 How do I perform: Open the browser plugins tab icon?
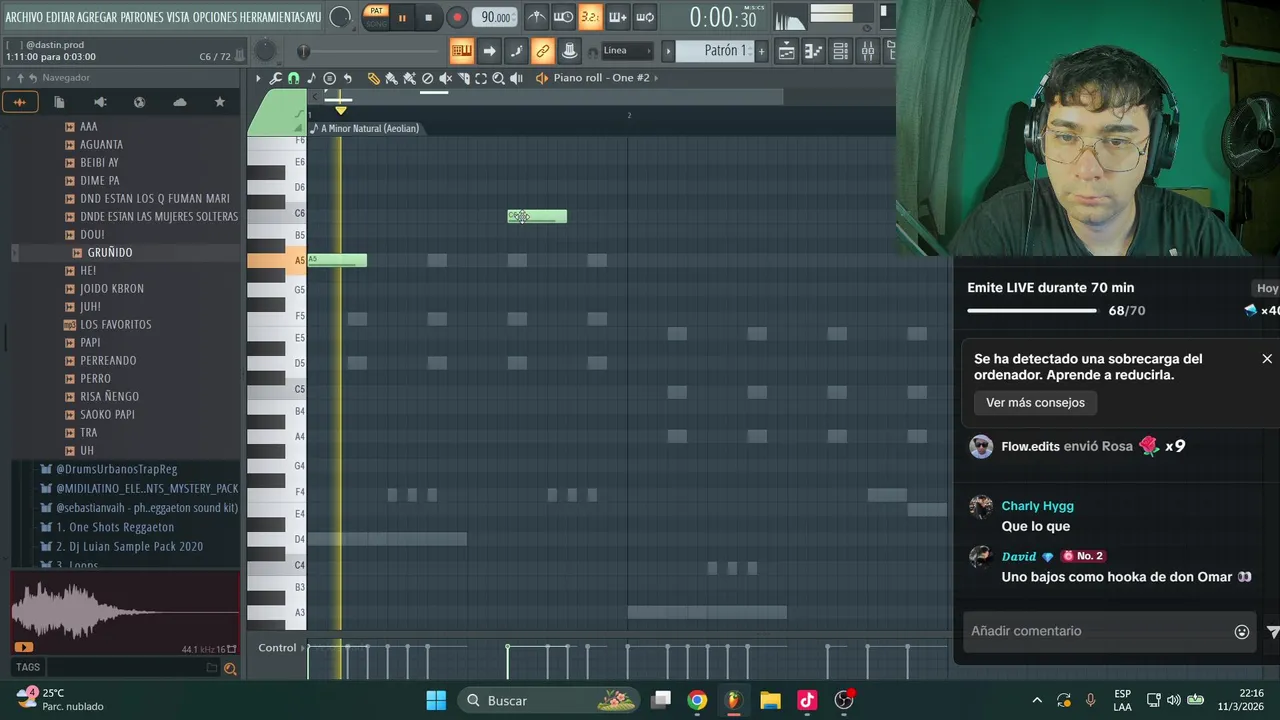(99, 102)
